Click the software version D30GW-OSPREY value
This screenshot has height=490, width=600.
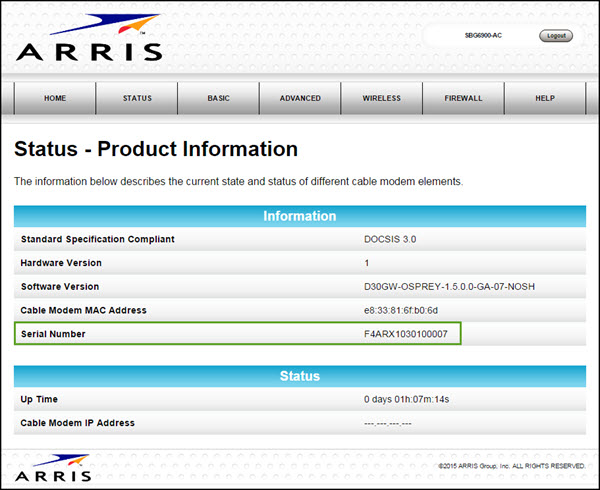[436, 286]
